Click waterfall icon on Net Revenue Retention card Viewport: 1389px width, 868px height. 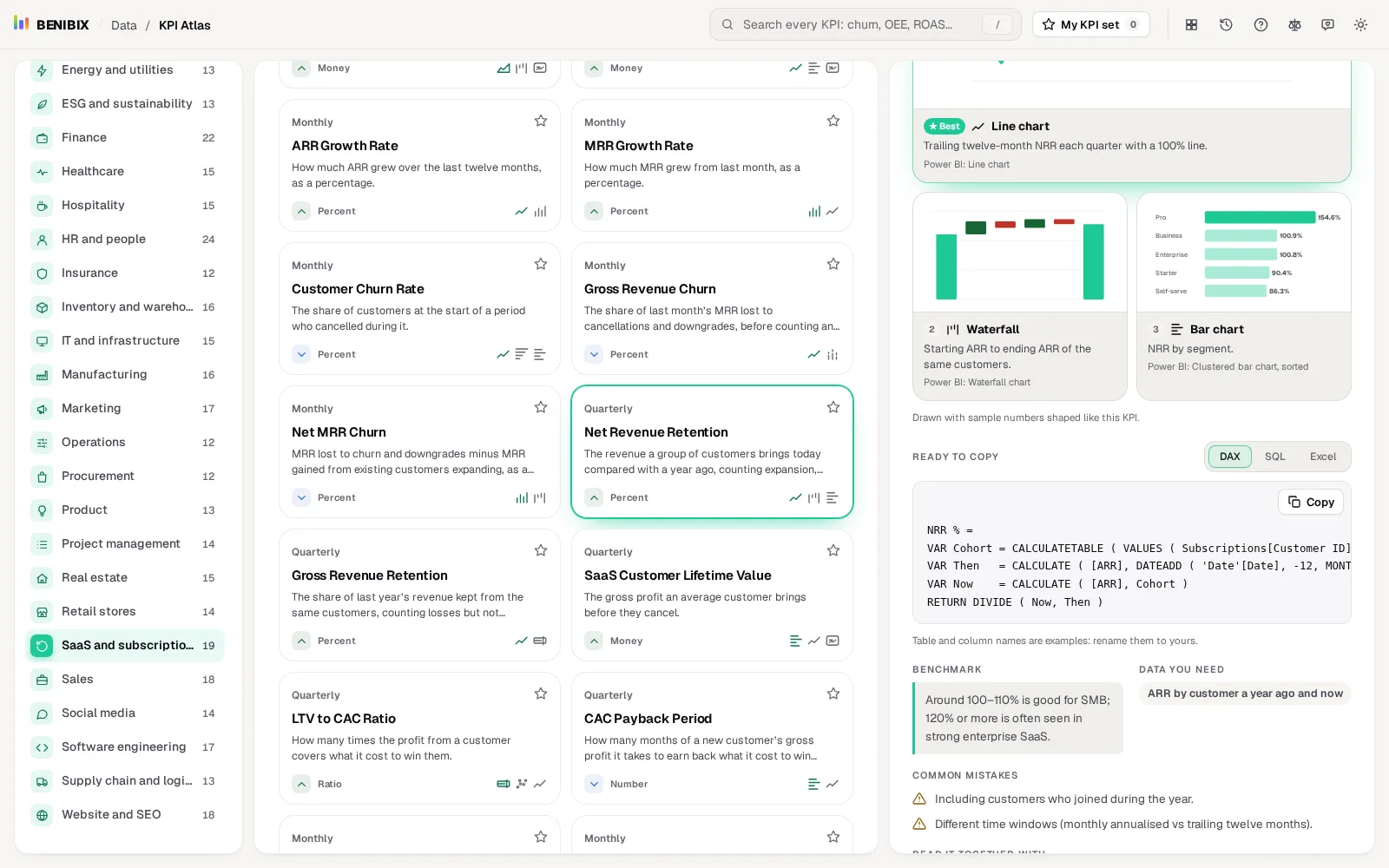813,497
